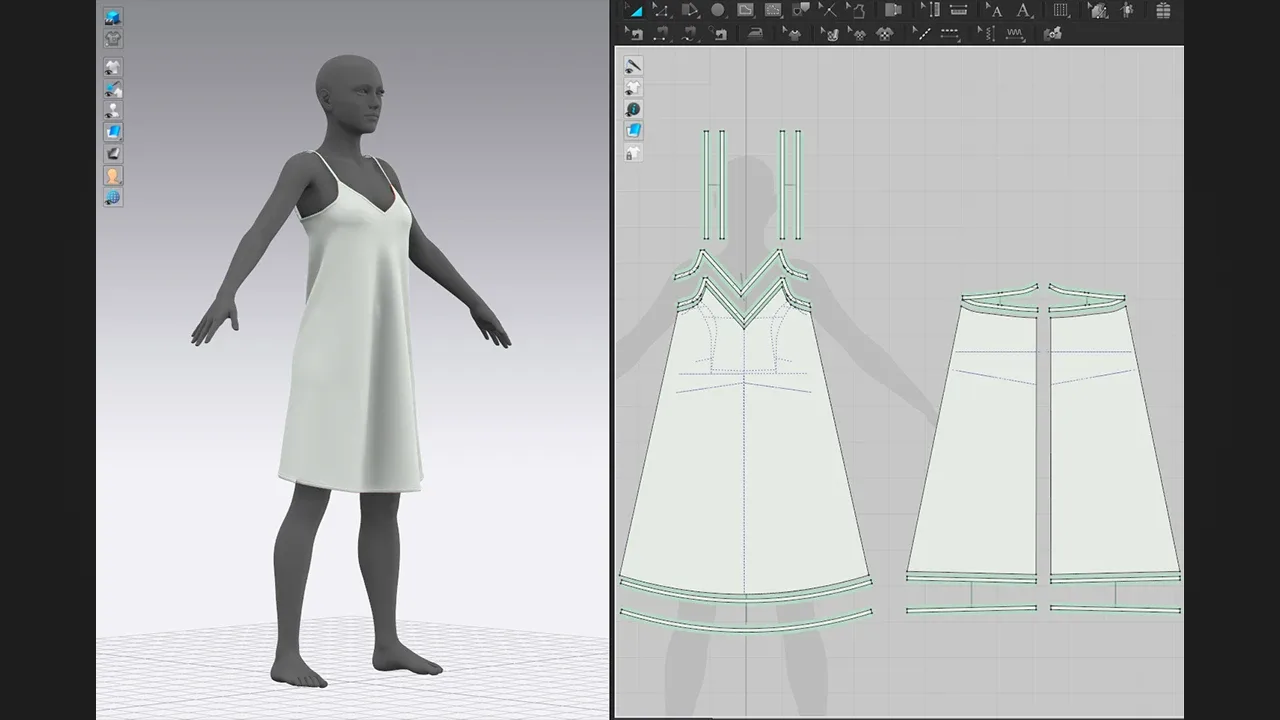Viewport: 1280px width, 720px height.
Task: Open the Textured Surface render style dropdown in 3D window
Action: click(113, 132)
